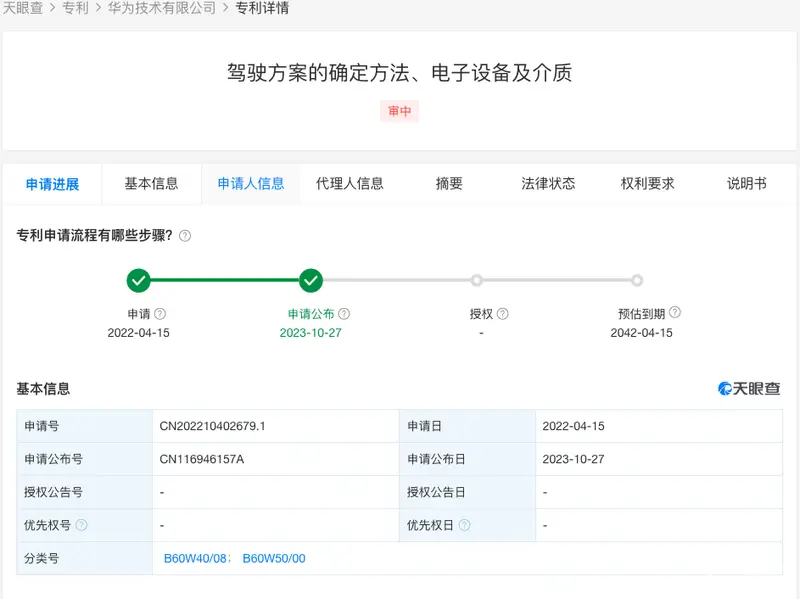This screenshot has width=800, height=599.
Task: Click the 审中 status badge
Action: tap(399, 111)
